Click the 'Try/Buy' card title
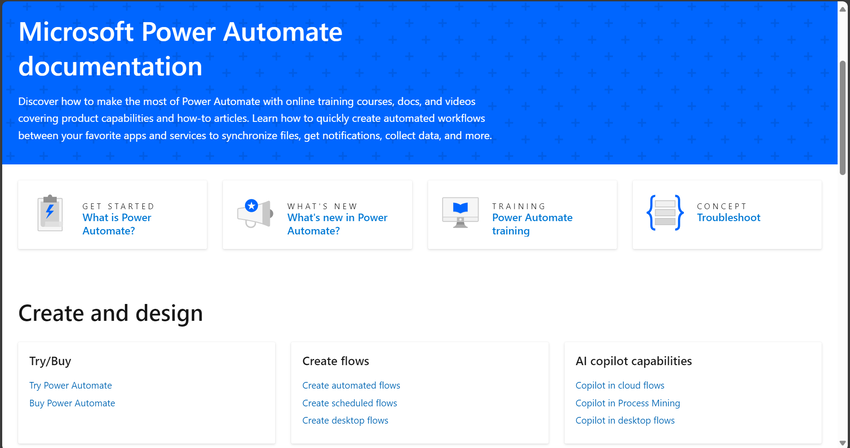This screenshot has width=850, height=448. tap(50, 361)
